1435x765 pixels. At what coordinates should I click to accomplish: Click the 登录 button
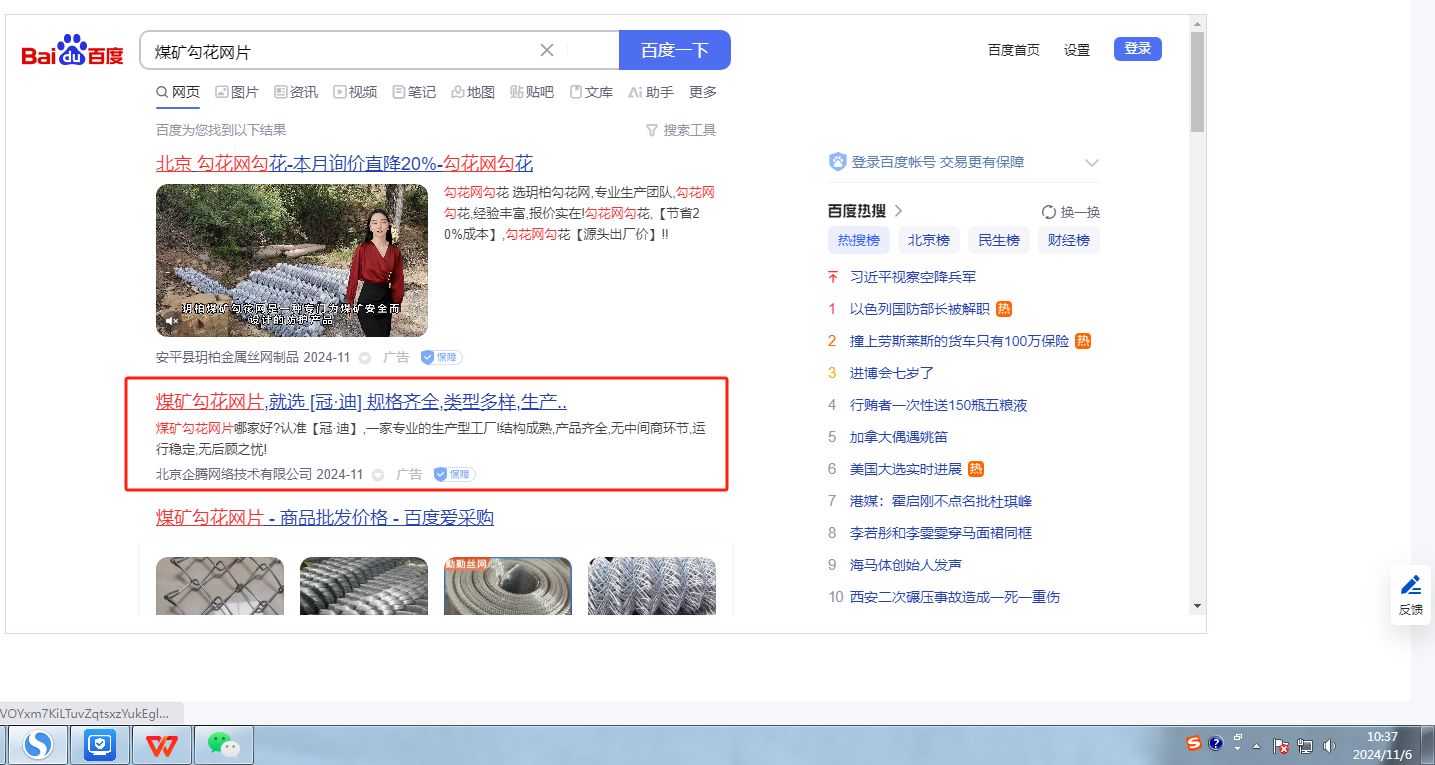click(x=1138, y=49)
